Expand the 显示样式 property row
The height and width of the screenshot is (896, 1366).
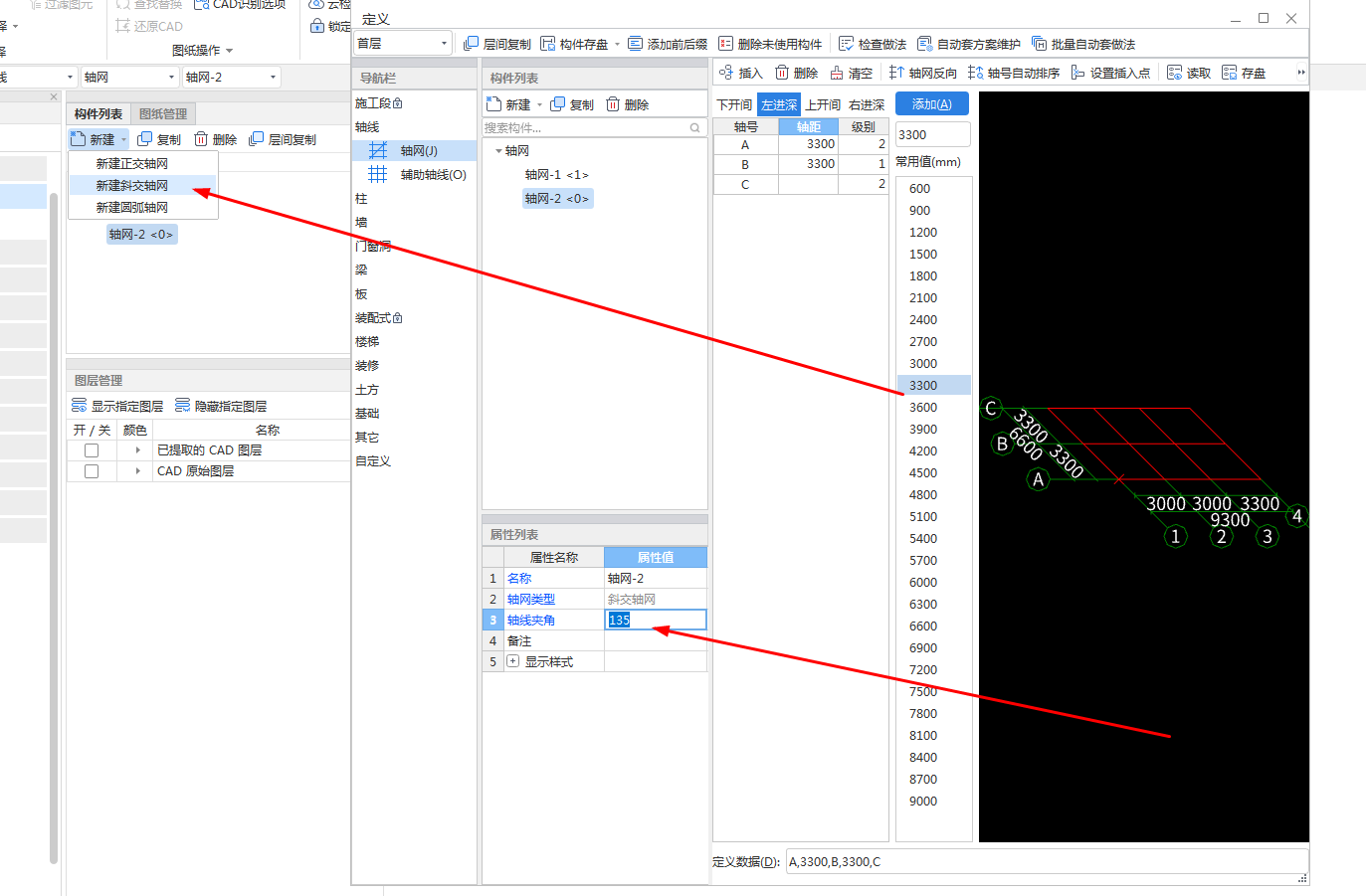513,661
